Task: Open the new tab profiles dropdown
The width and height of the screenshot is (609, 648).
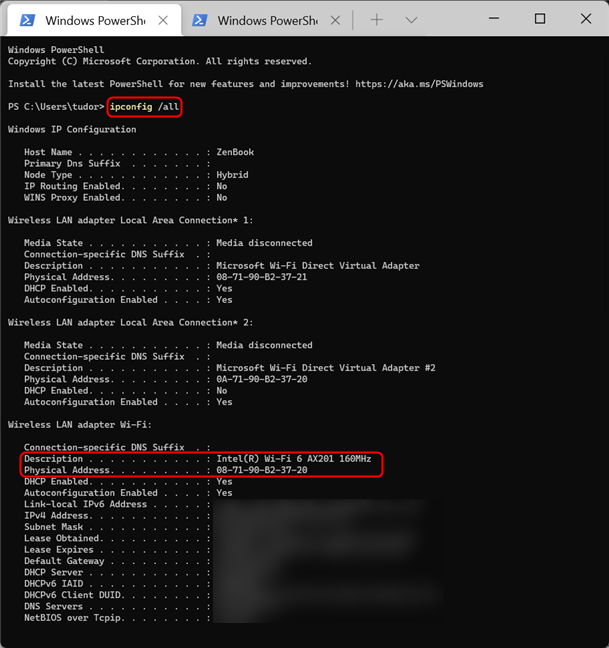Action: point(411,19)
